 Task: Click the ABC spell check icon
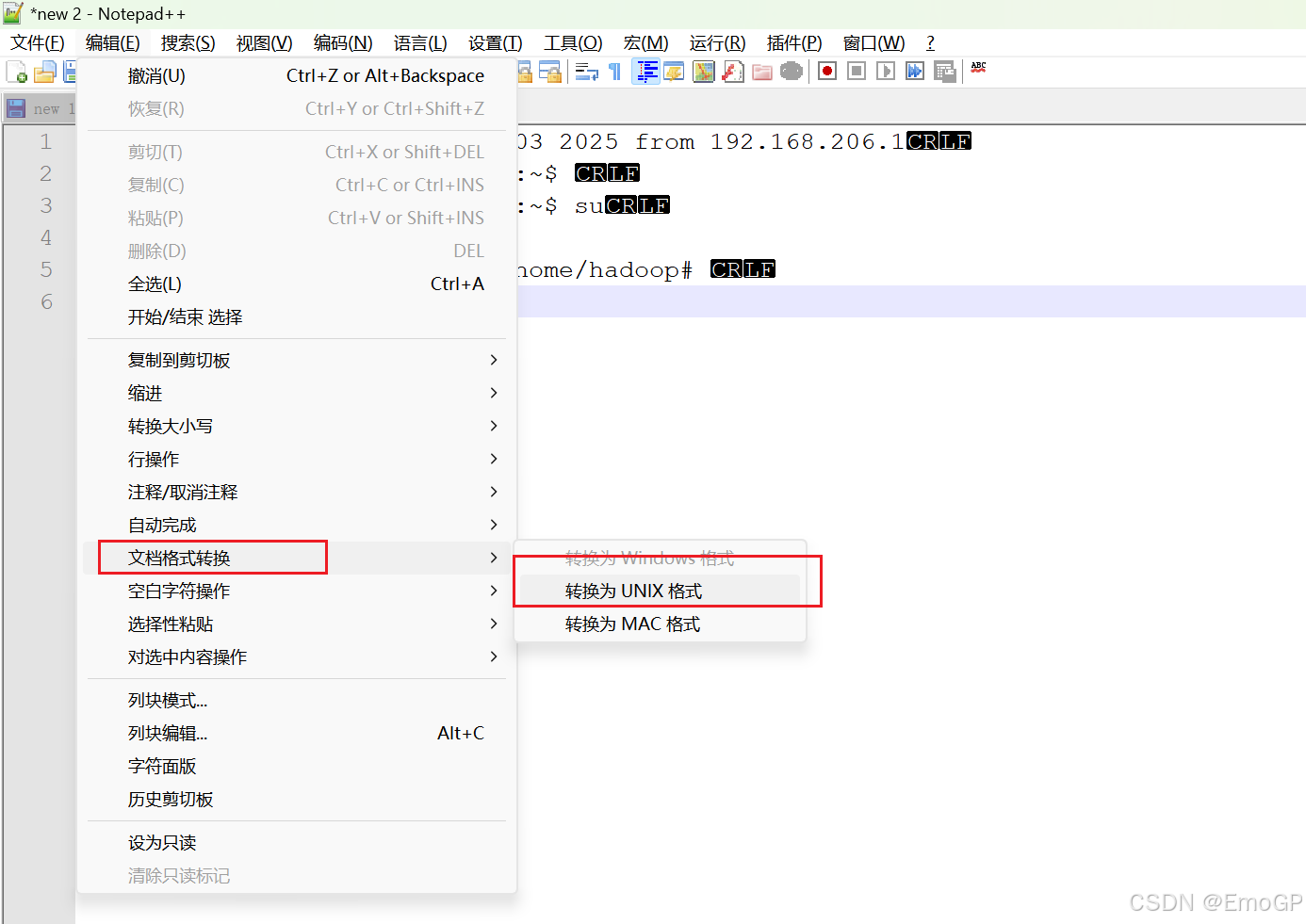point(978,69)
